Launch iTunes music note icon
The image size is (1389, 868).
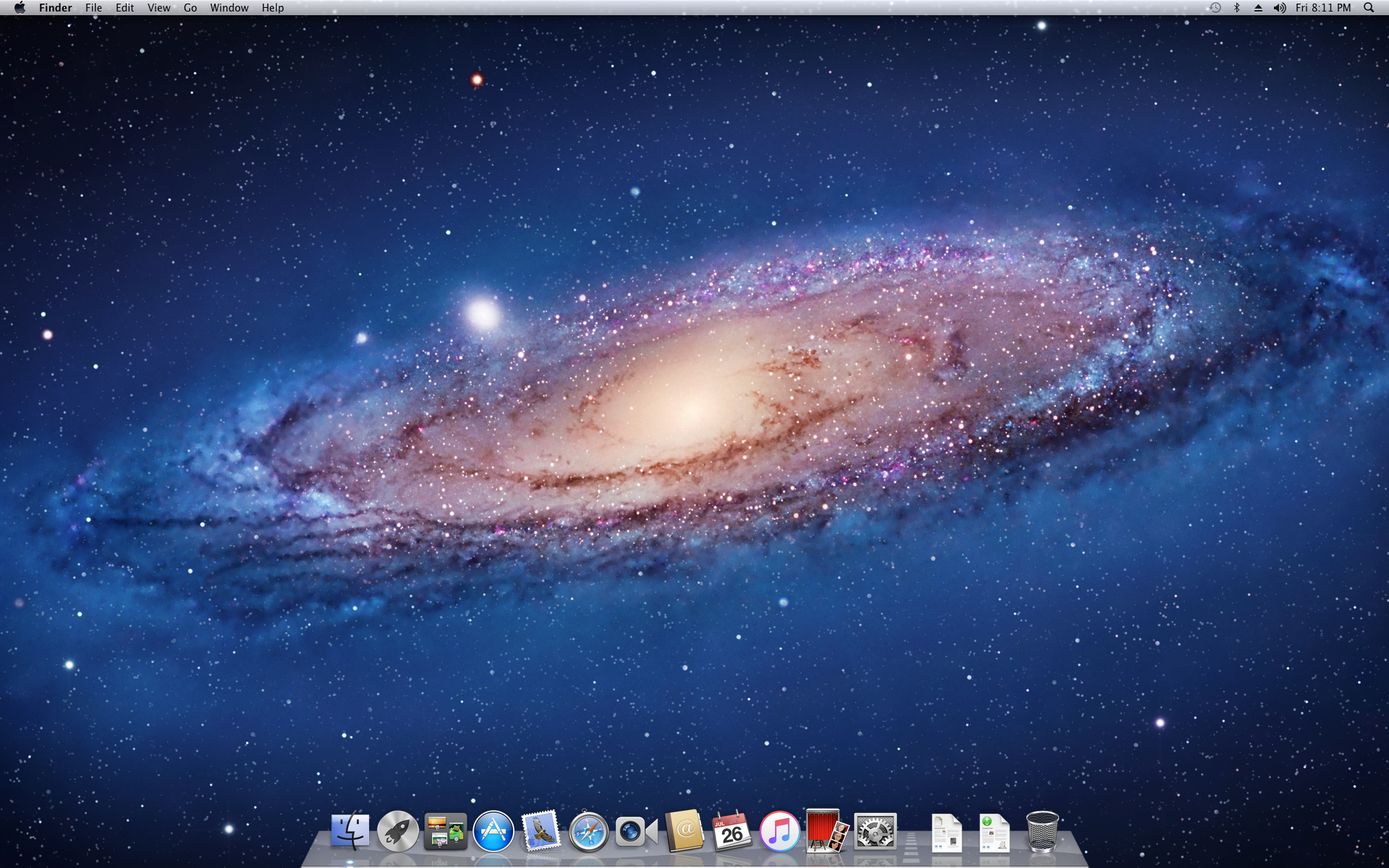pos(779,831)
